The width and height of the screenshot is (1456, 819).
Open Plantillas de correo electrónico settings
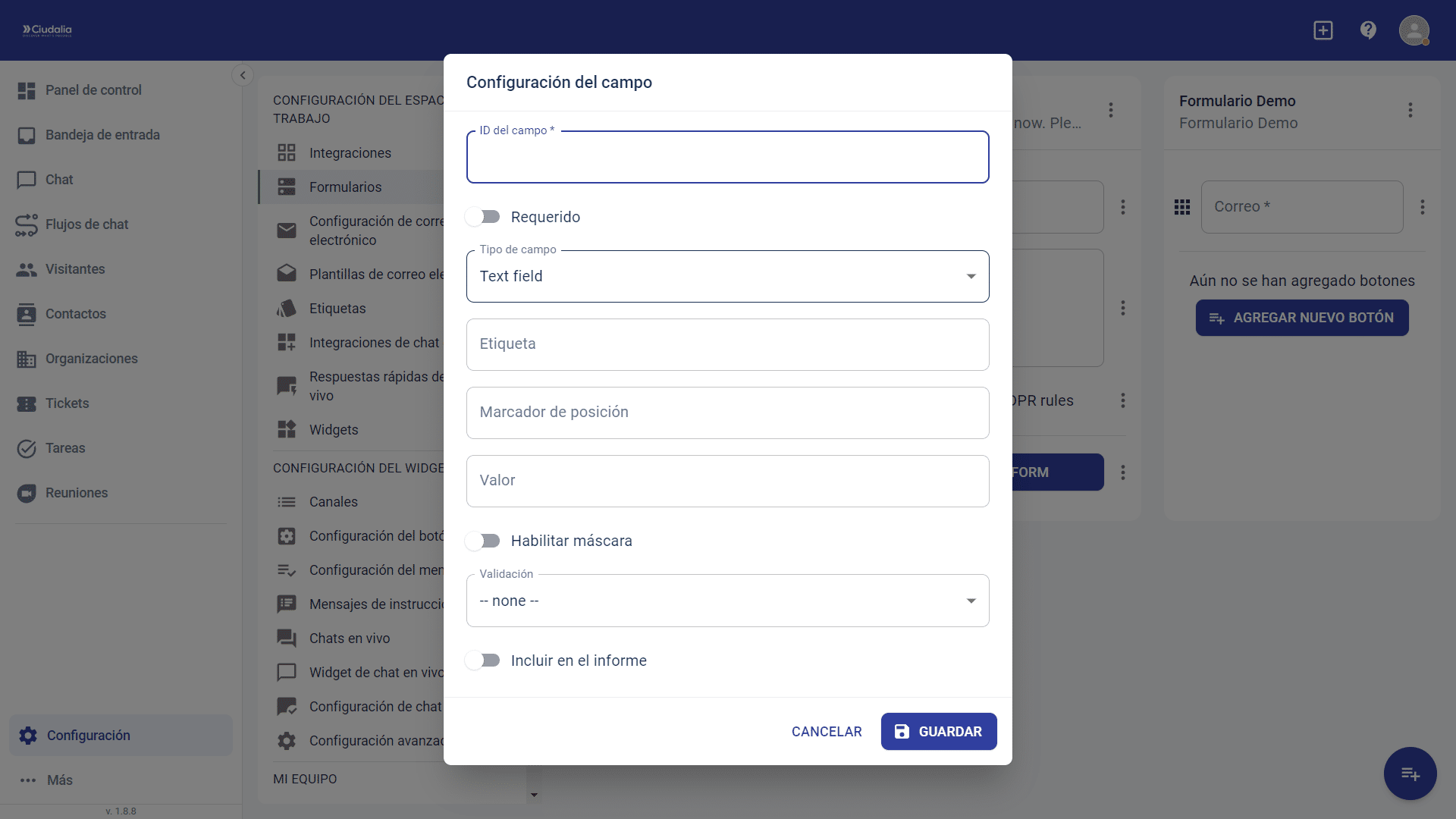click(x=287, y=273)
